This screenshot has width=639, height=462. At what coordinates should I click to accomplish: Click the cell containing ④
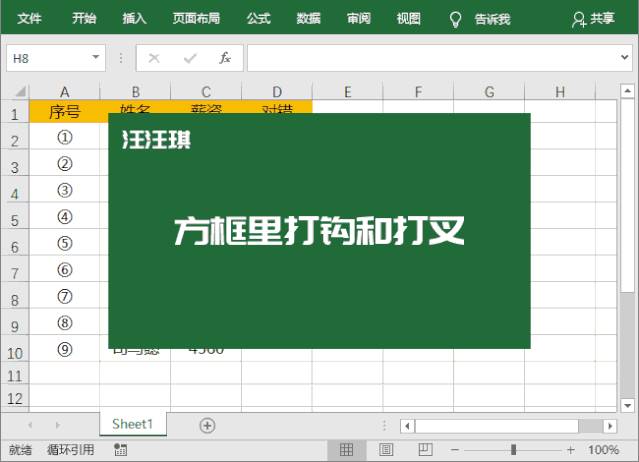(x=64, y=217)
